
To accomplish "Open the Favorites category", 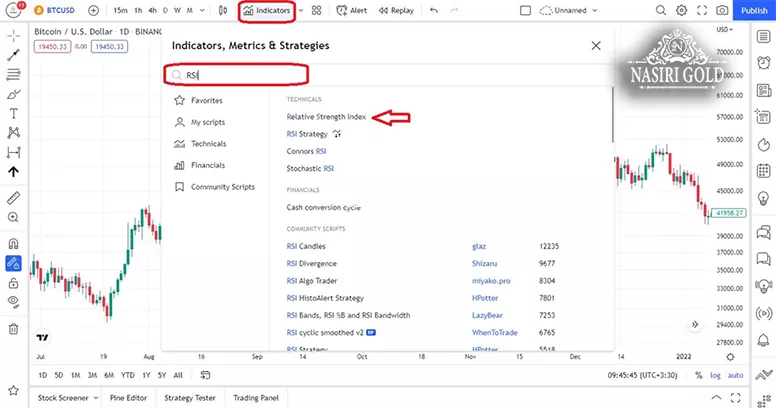I will 198,101.
